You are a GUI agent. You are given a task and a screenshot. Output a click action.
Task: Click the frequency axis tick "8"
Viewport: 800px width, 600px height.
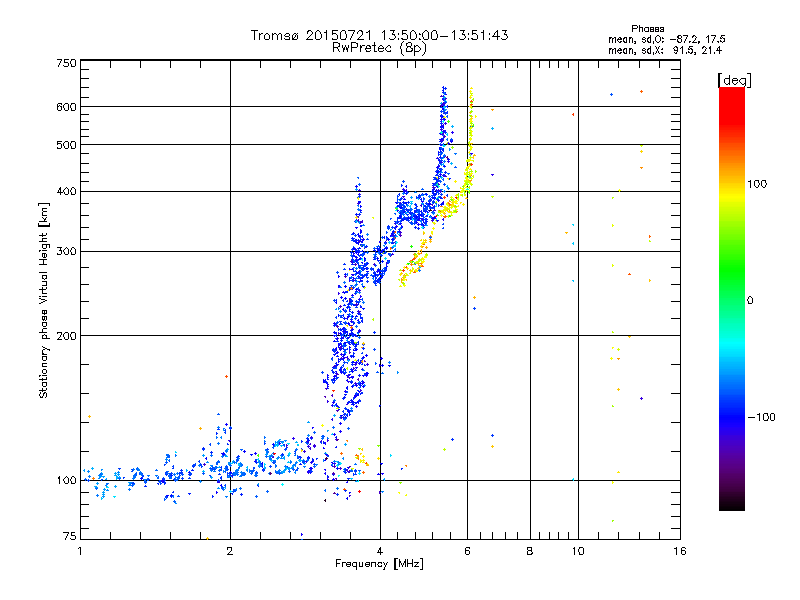[x=530, y=551]
